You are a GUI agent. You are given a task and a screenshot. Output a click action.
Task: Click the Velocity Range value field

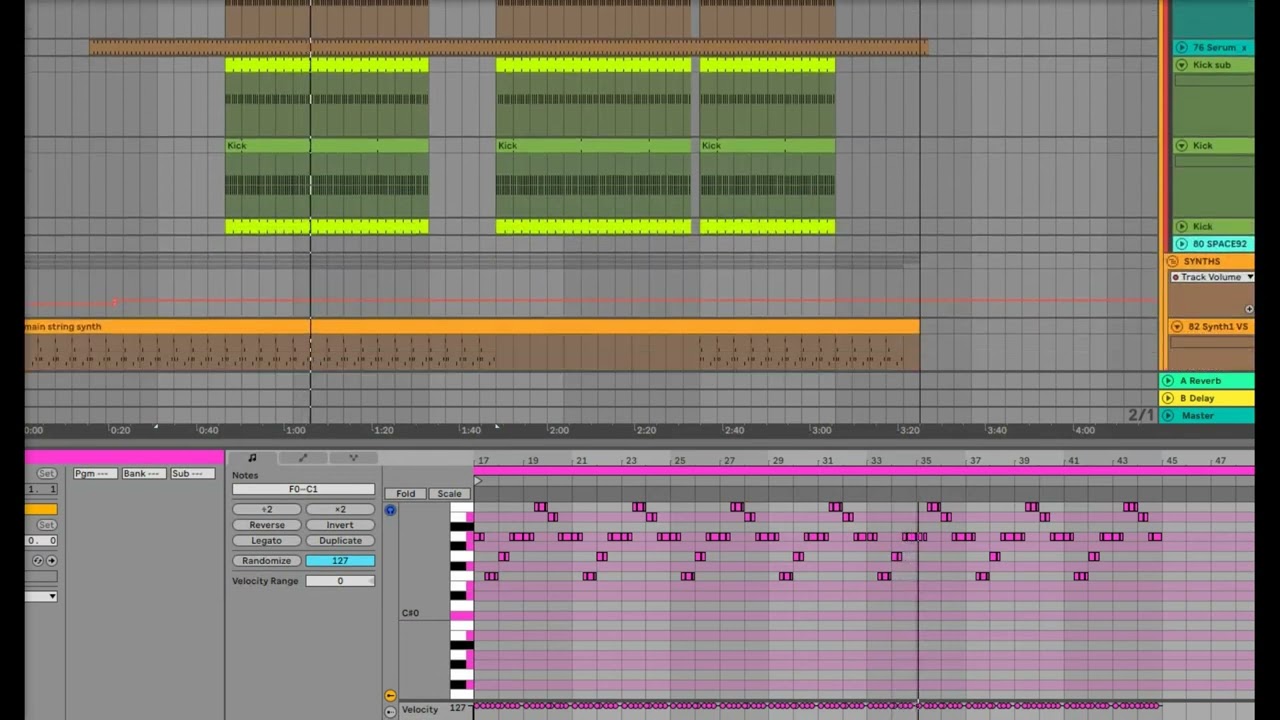340,581
